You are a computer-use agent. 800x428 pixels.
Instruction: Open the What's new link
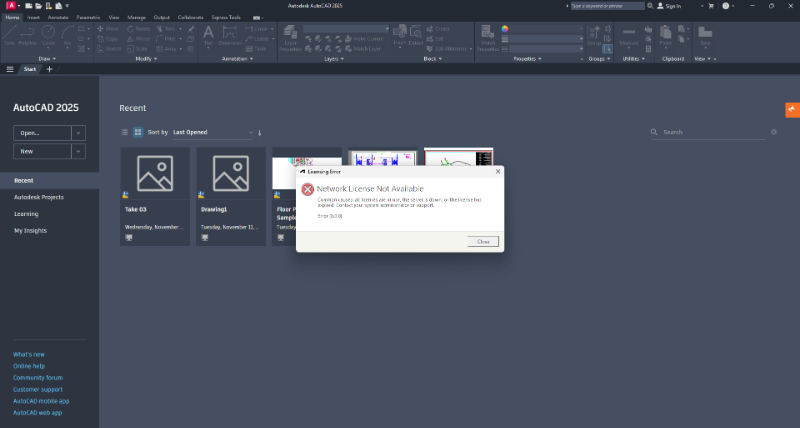29,354
